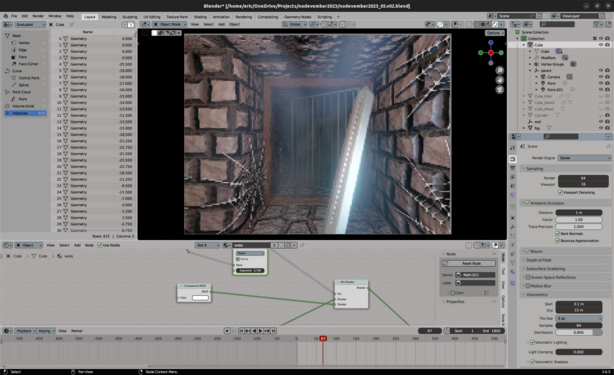Click the Reset Node button

pyautogui.click(x=469, y=263)
